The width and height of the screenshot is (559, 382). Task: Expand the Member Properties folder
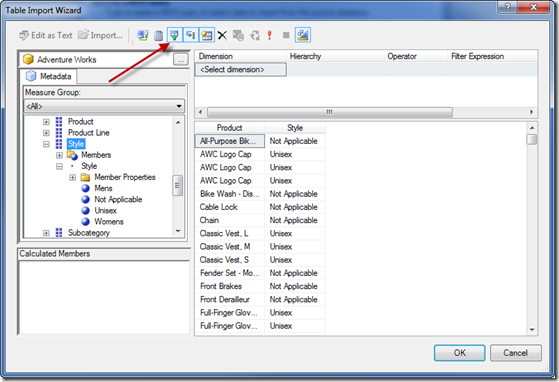(72, 177)
